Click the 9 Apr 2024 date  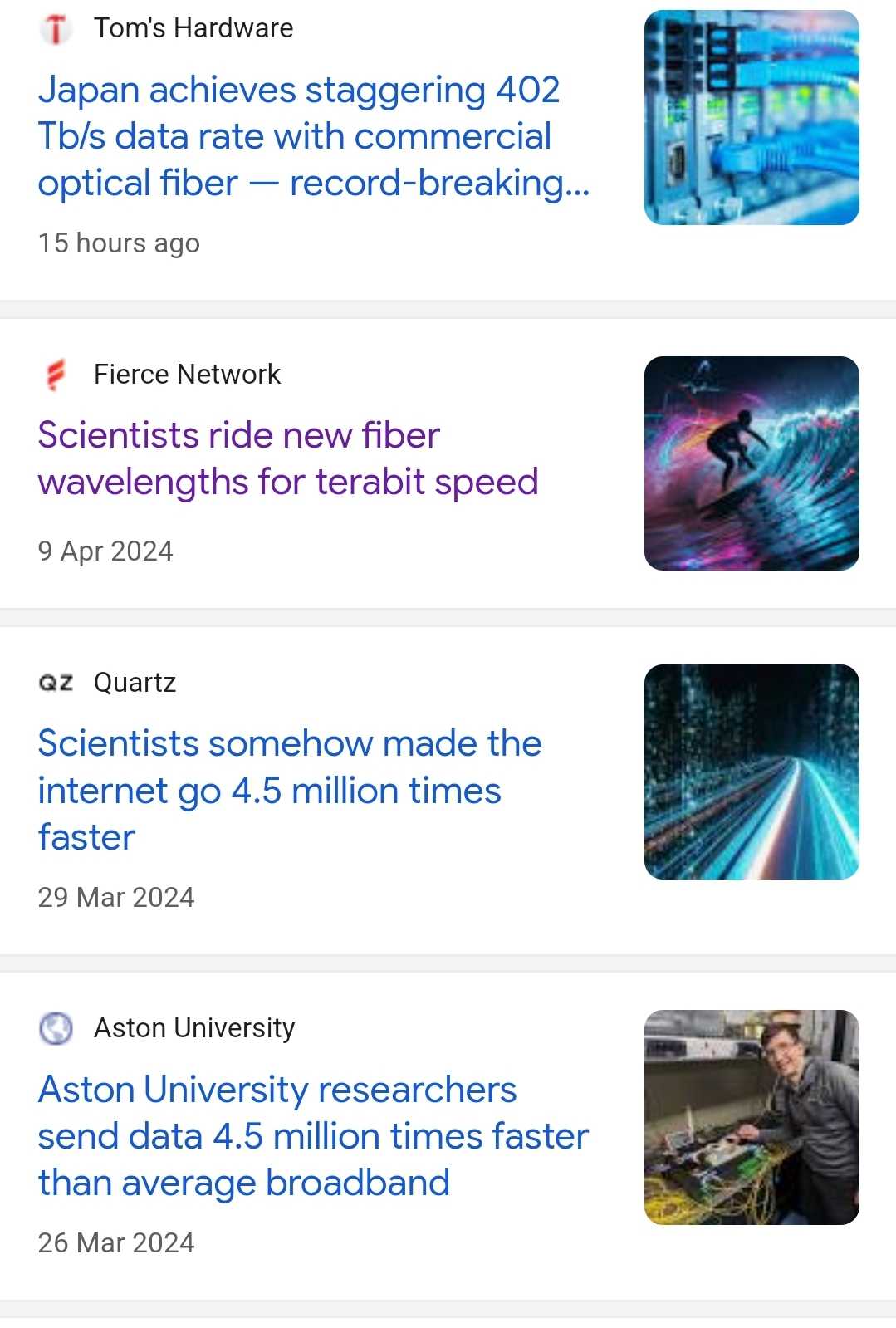click(x=105, y=551)
